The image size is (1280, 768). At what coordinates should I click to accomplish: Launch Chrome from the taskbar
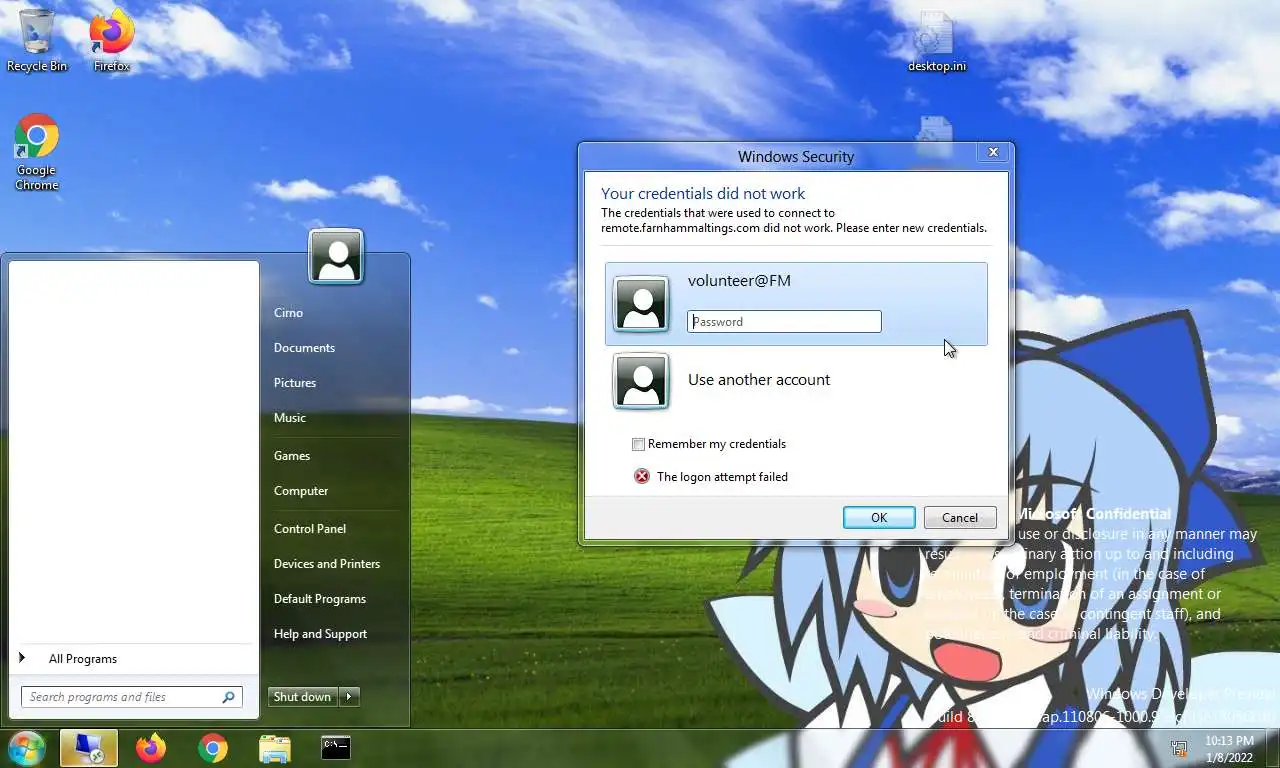212,748
